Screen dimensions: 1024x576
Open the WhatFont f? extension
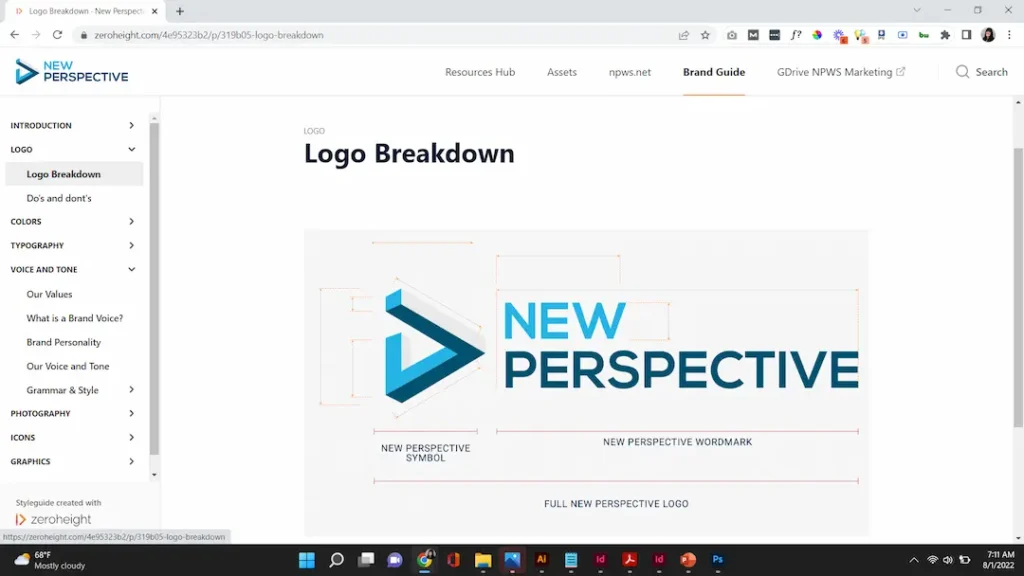coord(795,35)
